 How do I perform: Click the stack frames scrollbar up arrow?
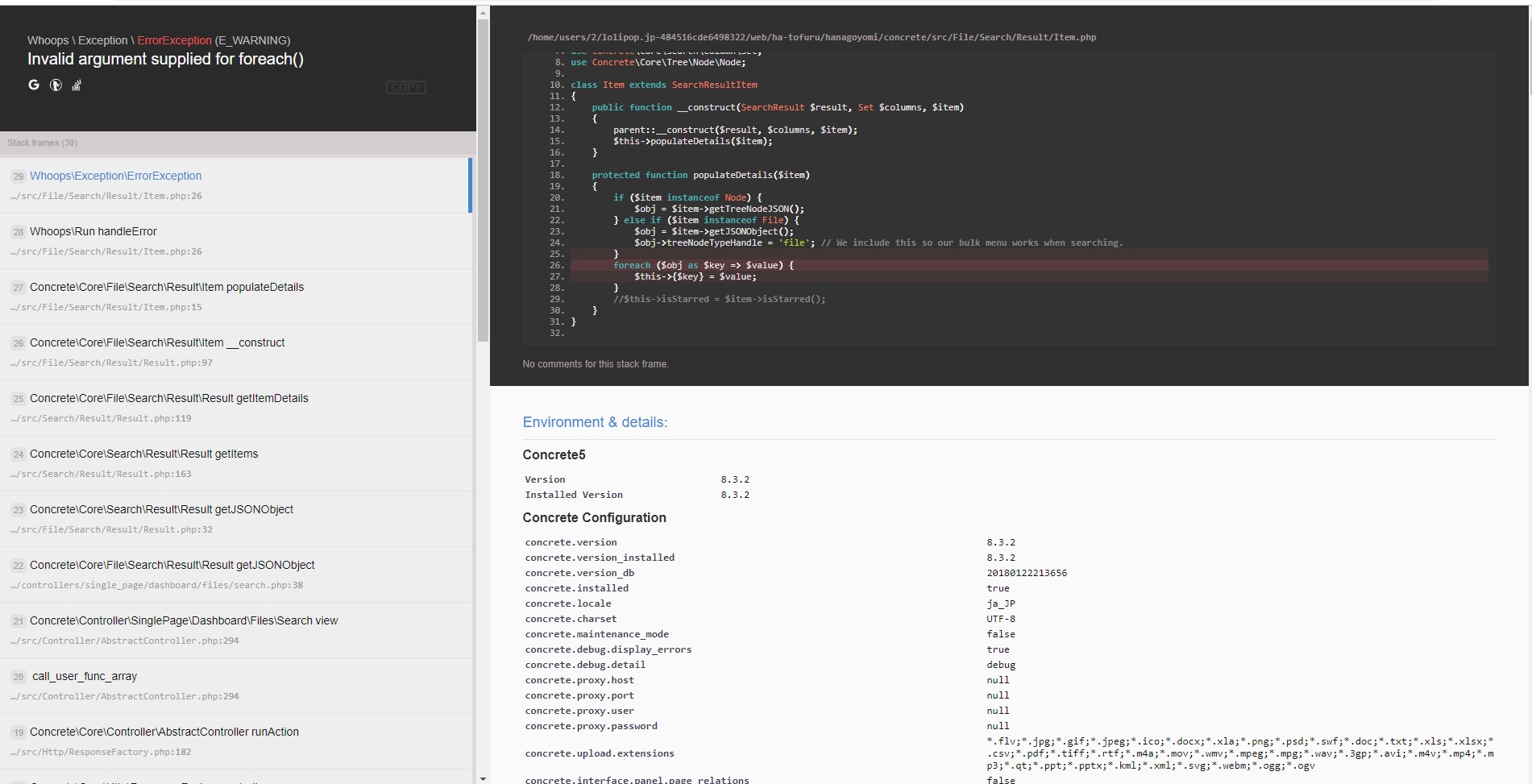(x=483, y=12)
